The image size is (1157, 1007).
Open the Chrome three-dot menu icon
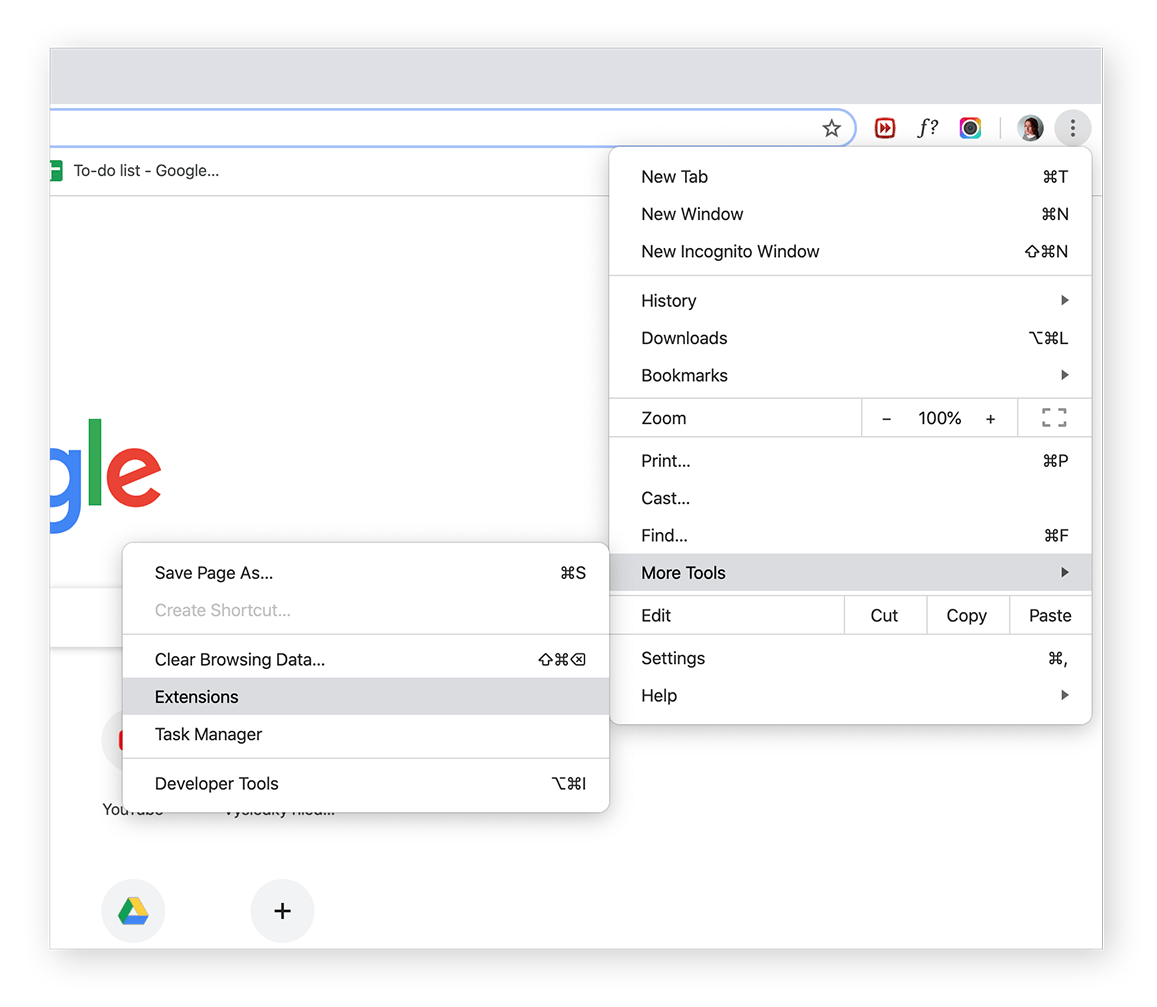(x=1072, y=128)
